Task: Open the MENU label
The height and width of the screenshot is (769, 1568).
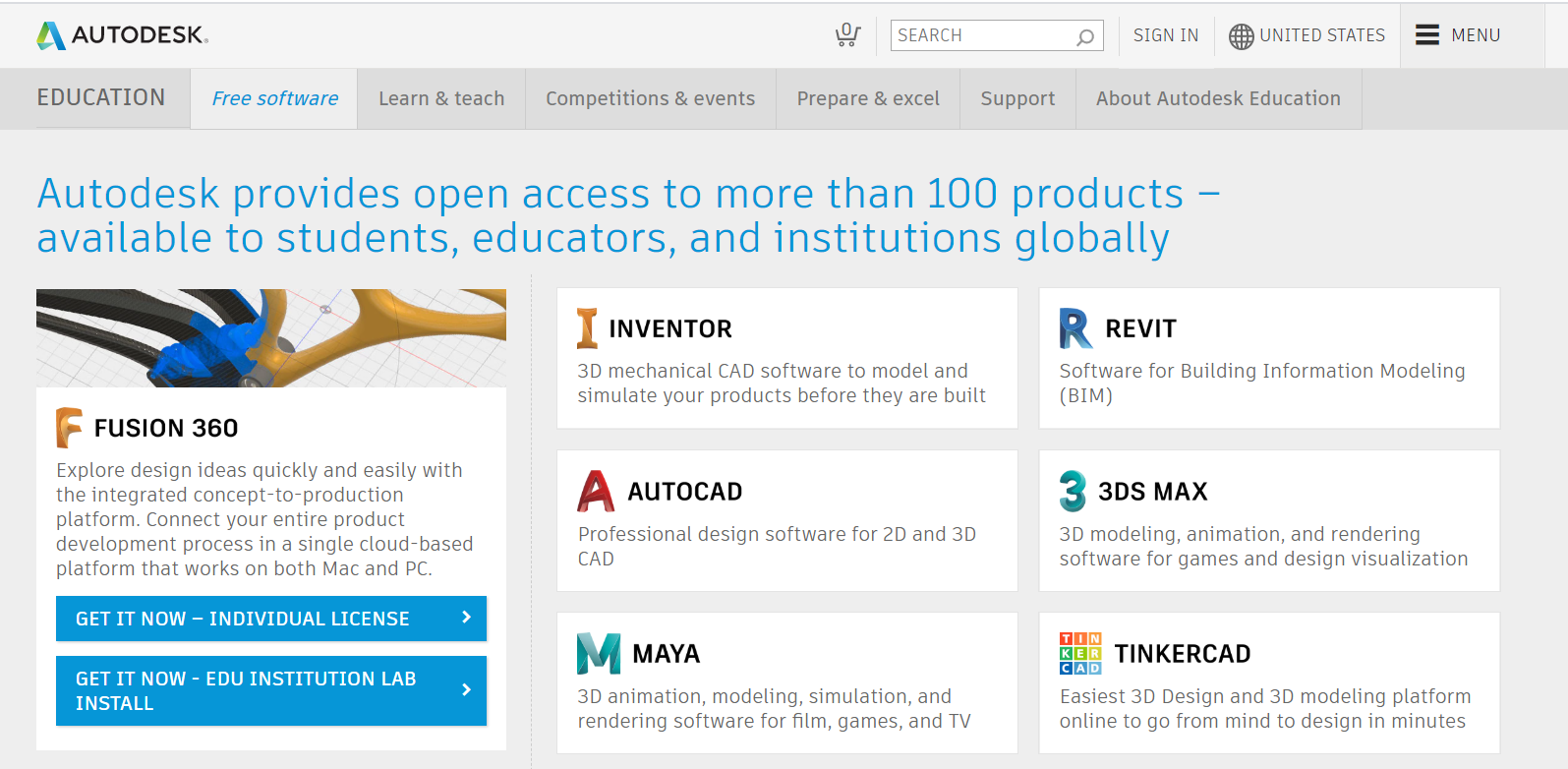Action: [x=1476, y=35]
